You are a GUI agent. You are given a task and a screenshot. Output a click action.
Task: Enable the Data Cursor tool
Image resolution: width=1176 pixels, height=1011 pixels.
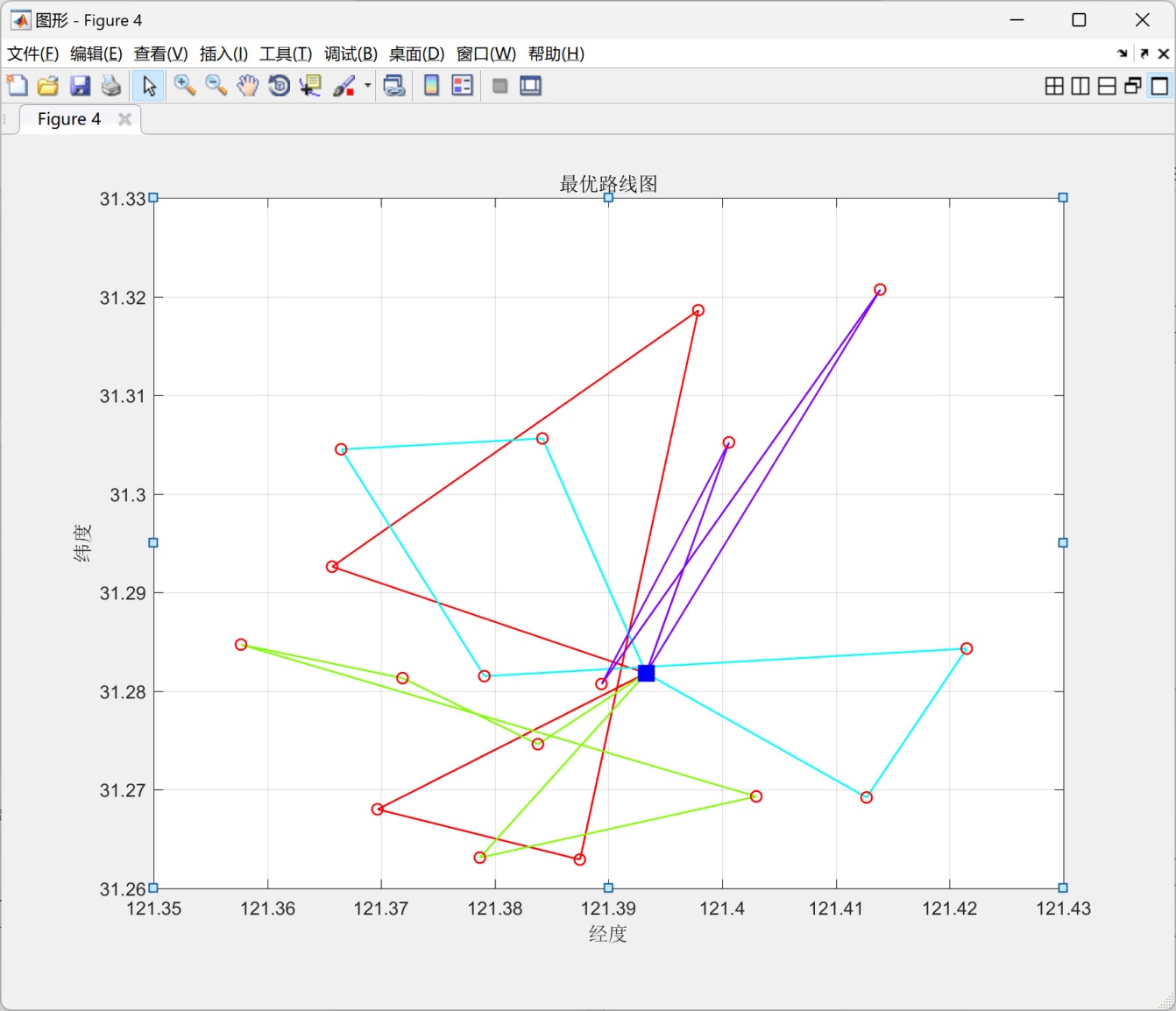310,86
